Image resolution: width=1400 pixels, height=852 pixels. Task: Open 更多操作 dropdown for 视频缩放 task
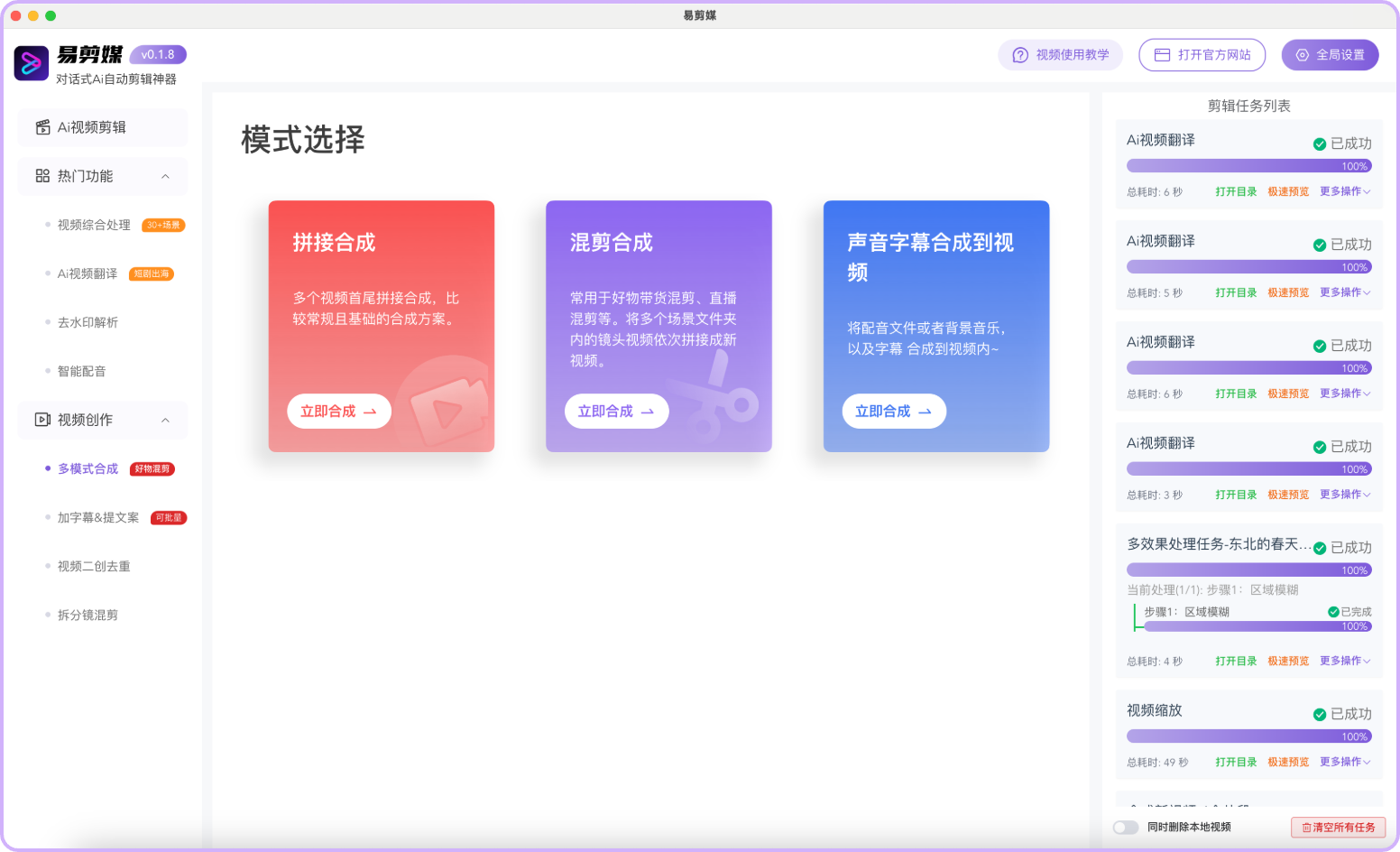click(x=1344, y=762)
